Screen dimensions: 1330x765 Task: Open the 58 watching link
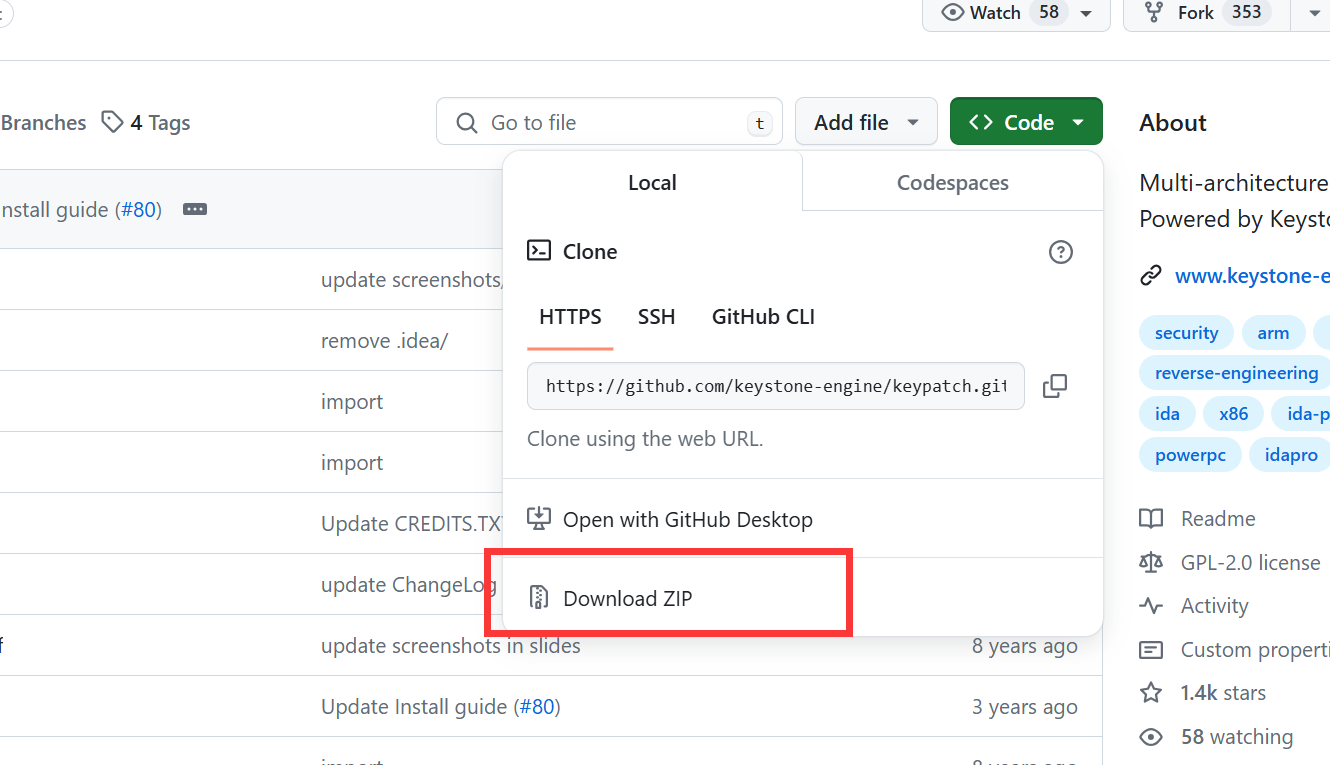click(1237, 736)
